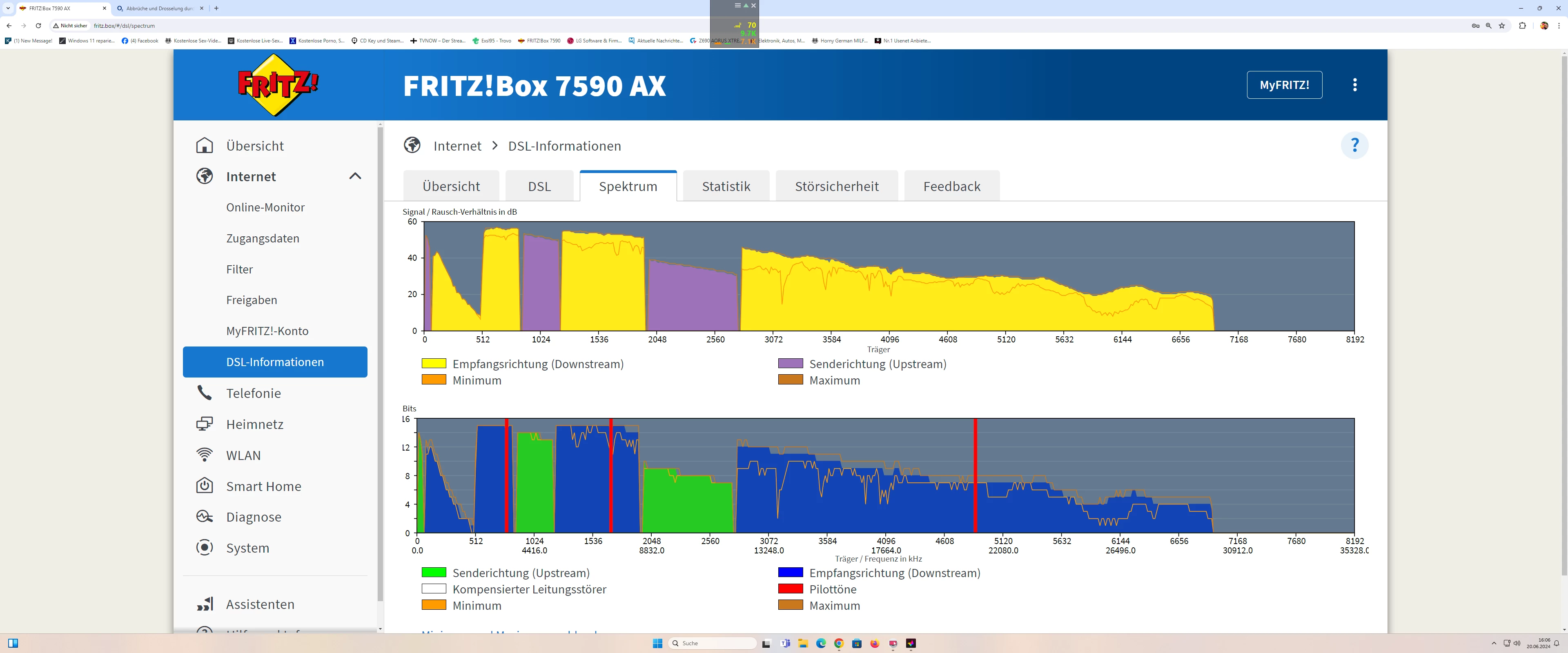
Task: Click the Diagnose pulse icon
Action: [205, 517]
